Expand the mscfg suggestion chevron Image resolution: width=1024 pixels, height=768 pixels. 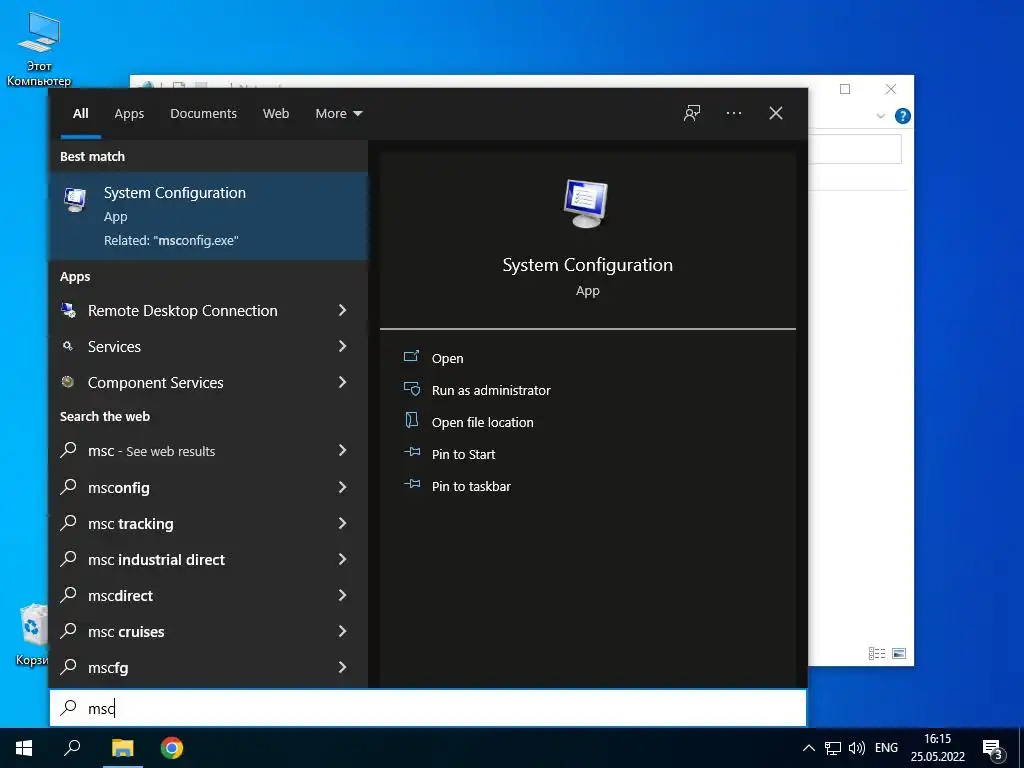point(342,667)
